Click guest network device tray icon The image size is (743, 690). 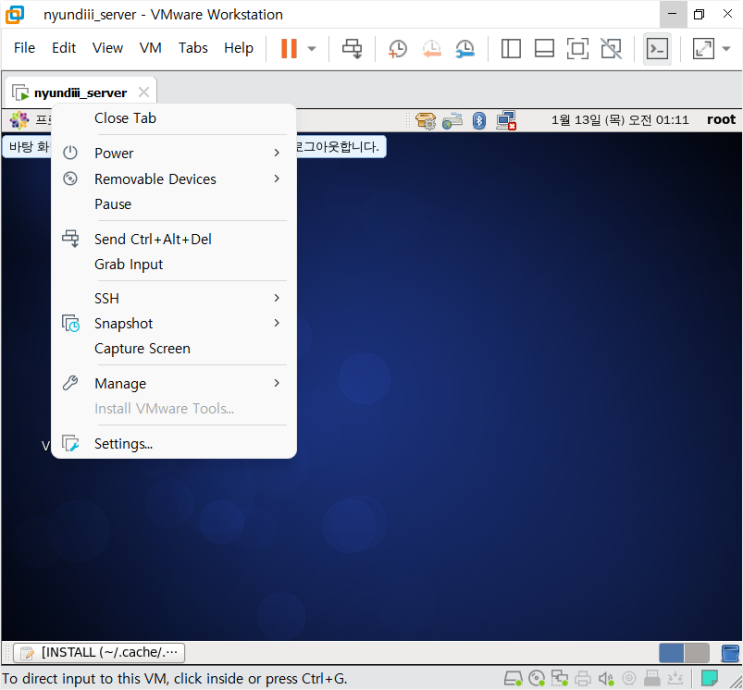[452, 120]
